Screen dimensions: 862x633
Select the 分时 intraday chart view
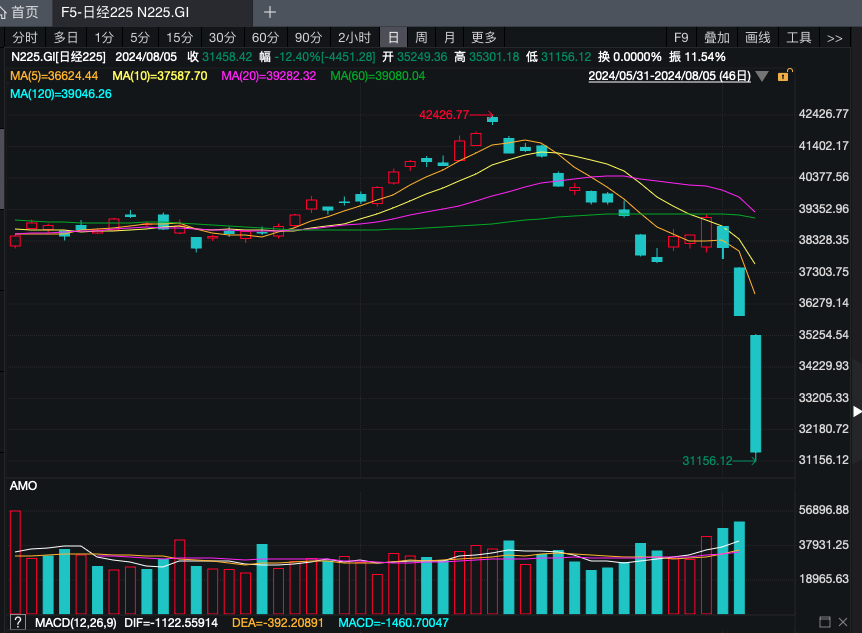click(25, 38)
